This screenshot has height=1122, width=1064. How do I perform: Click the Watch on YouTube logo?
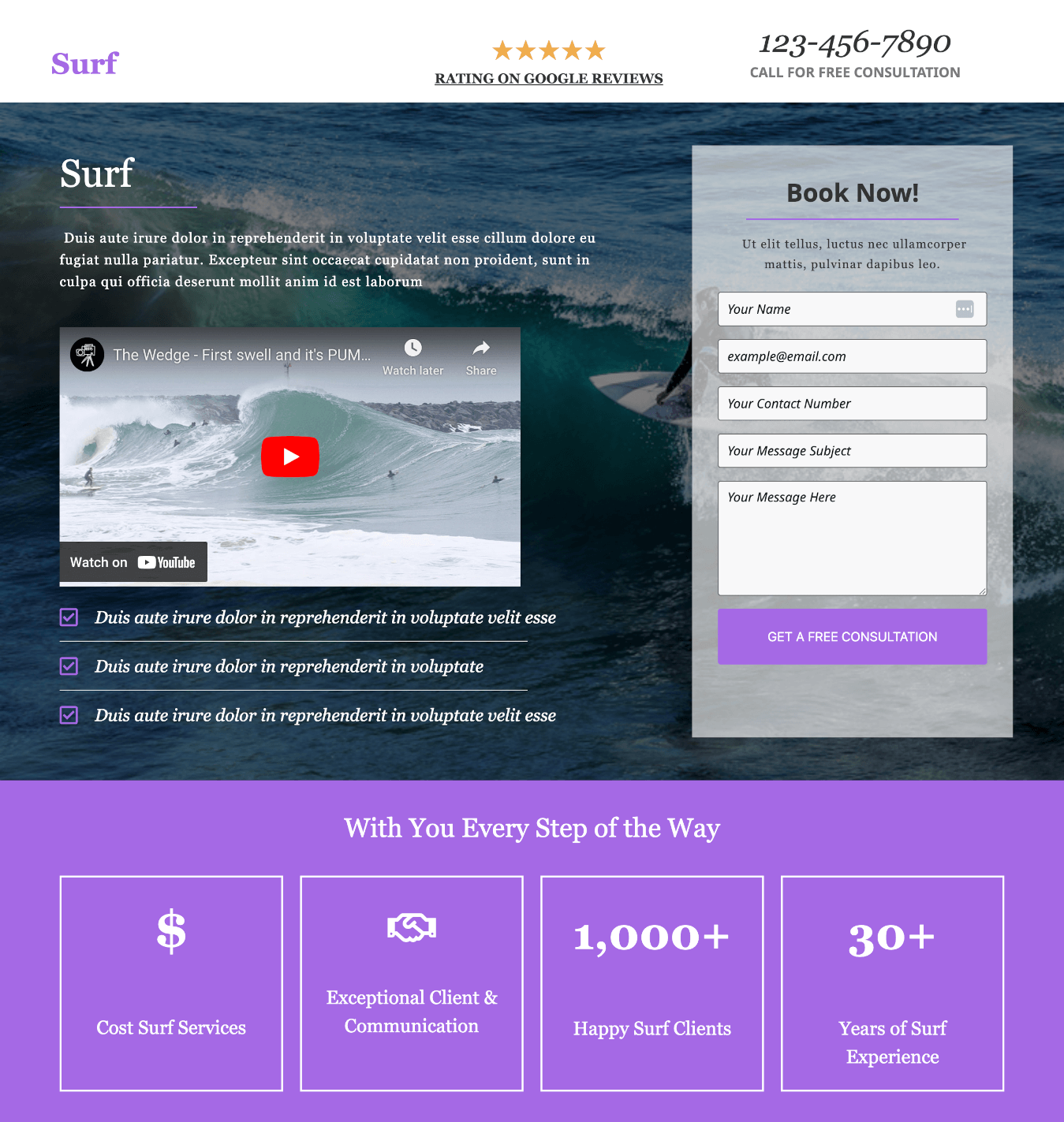click(166, 562)
